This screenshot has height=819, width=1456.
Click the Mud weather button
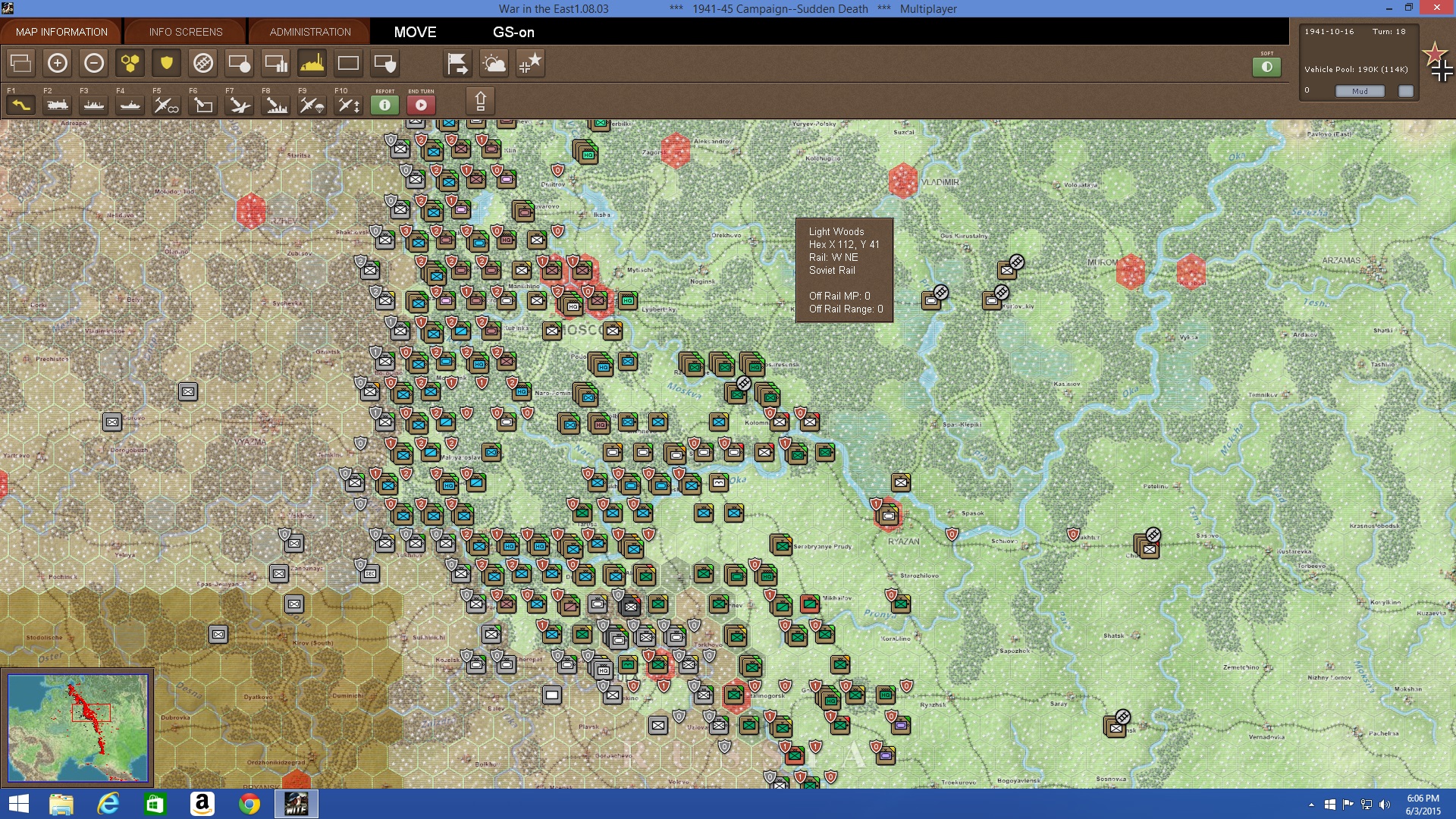(x=1360, y=91)
